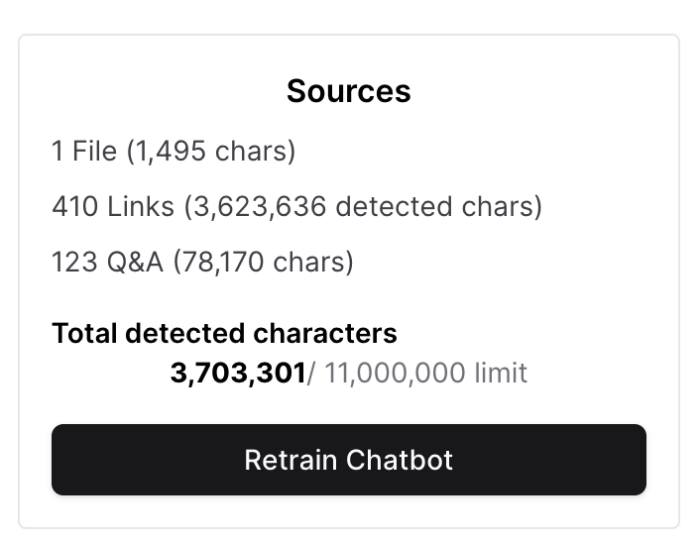Image resolution: width=700 pixels, height=541 pixels.
Task: Click the Retrain Chatbot button
Action: (x=349, y=459)
